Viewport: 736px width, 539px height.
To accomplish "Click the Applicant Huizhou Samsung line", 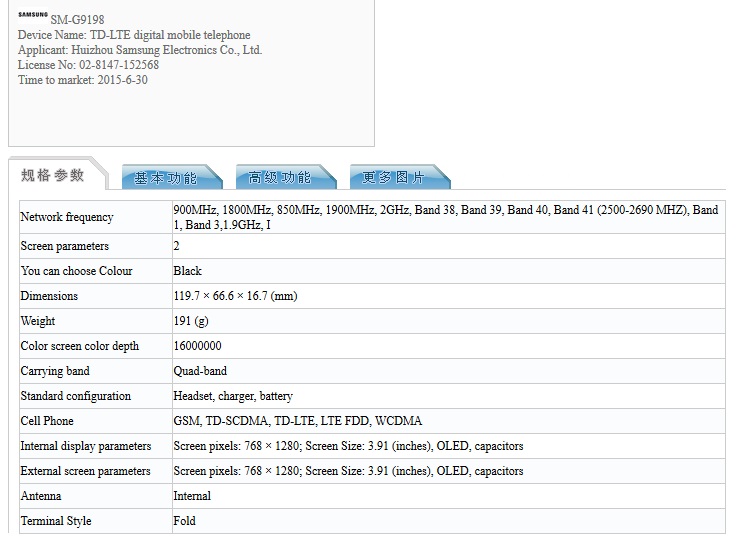I will (140, 50).
